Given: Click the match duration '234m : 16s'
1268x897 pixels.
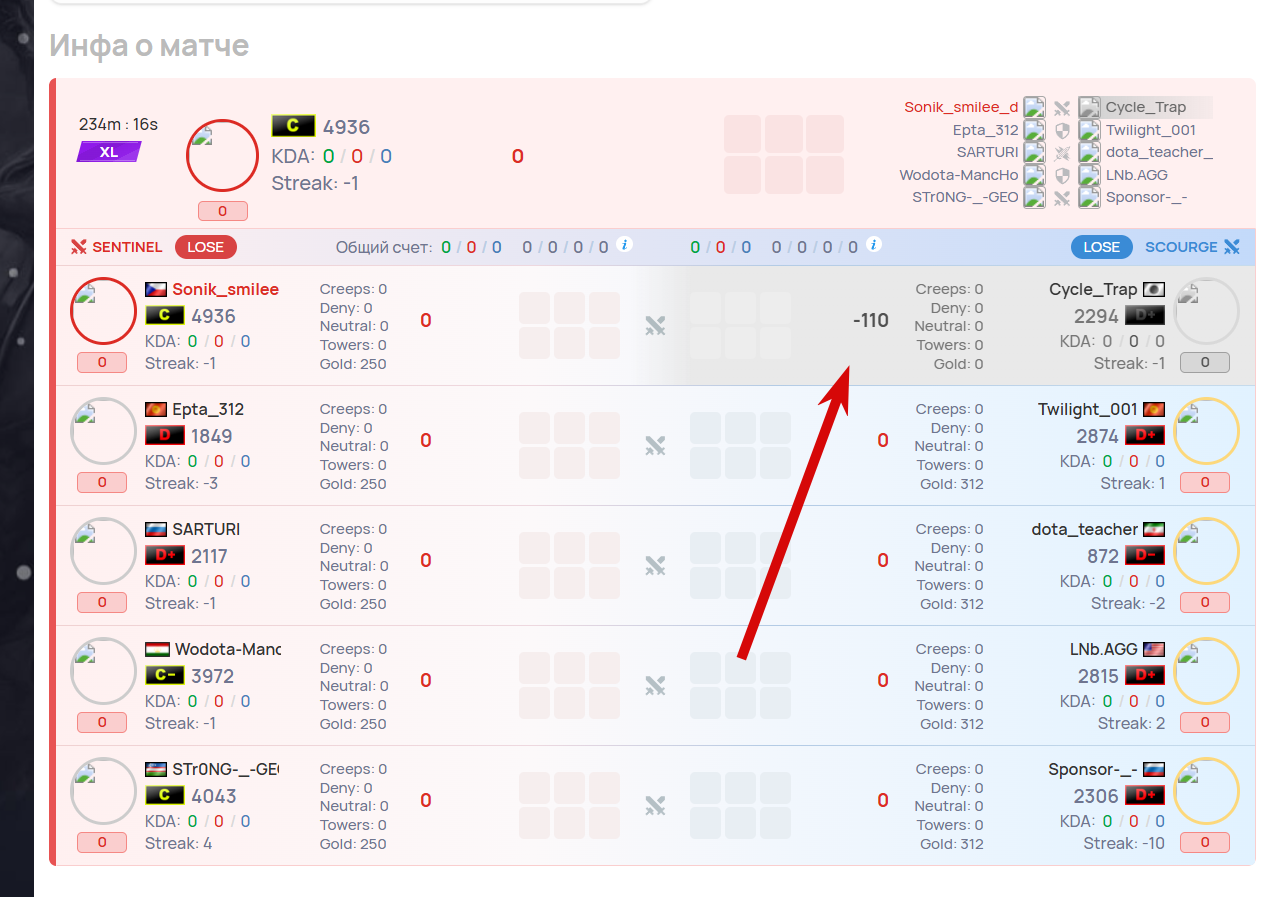Looking at the screenshot, I should coord(118,125).
